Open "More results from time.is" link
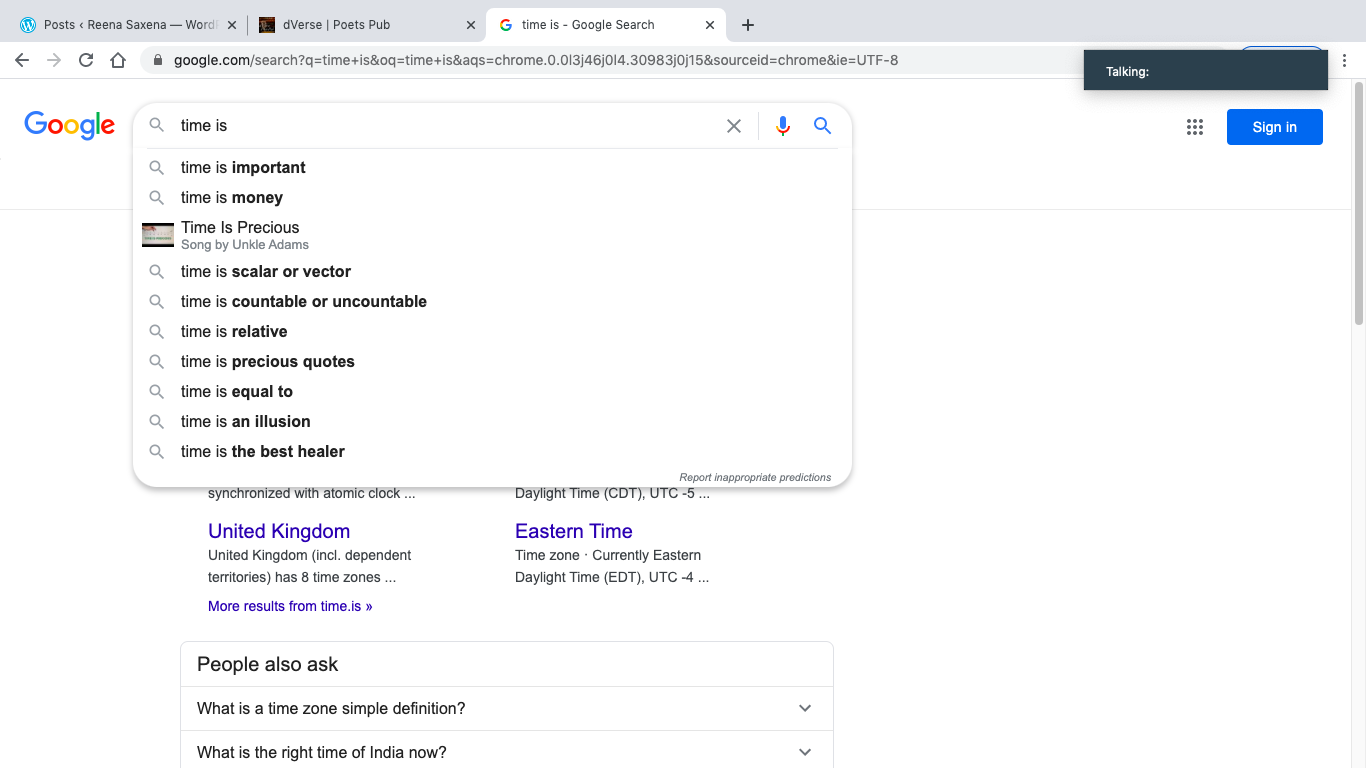The height and width of the screenshot is (768, 1366). (290, 606)
